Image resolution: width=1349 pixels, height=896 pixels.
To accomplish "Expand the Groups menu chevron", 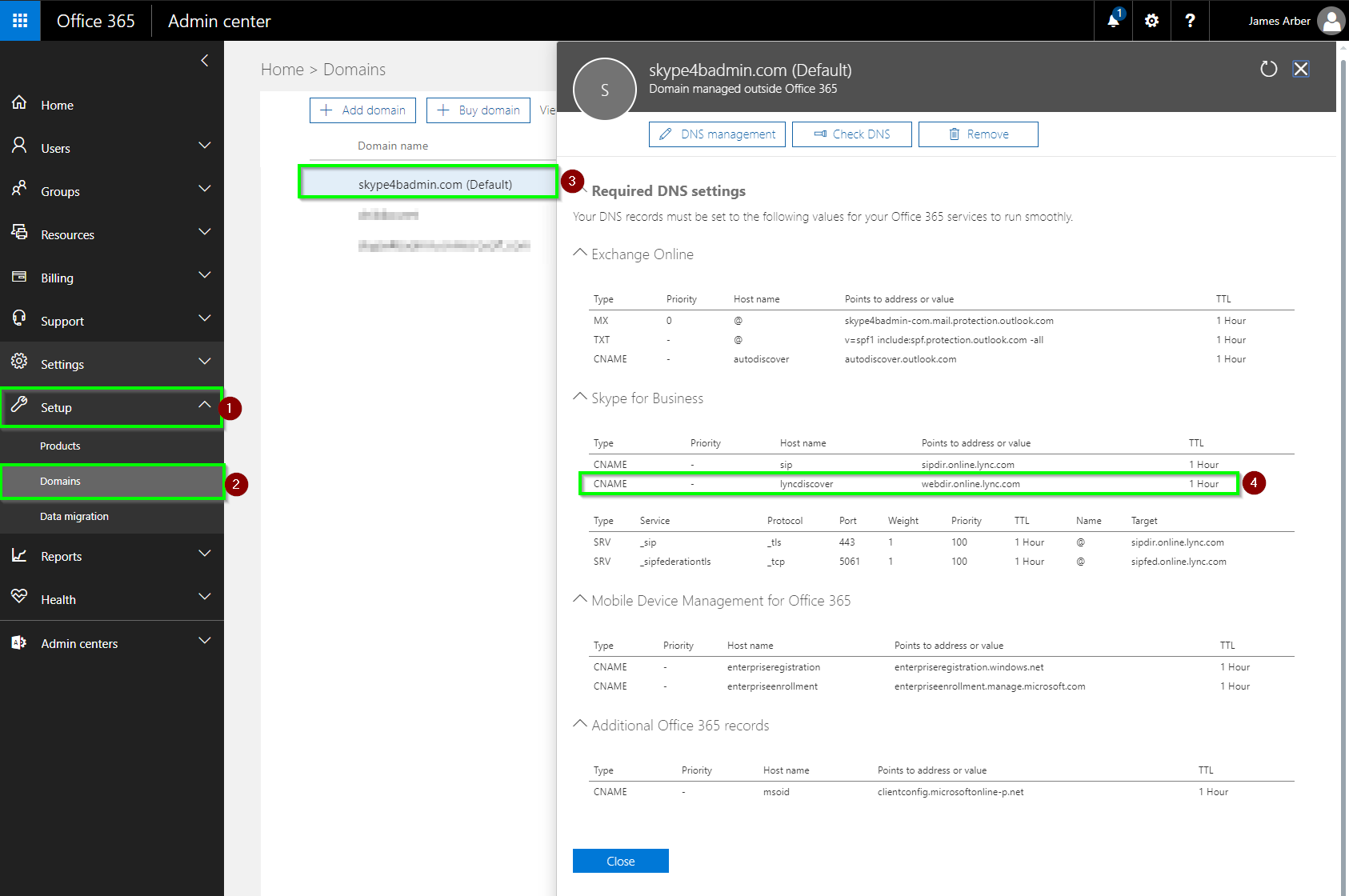I will [205, 190].
